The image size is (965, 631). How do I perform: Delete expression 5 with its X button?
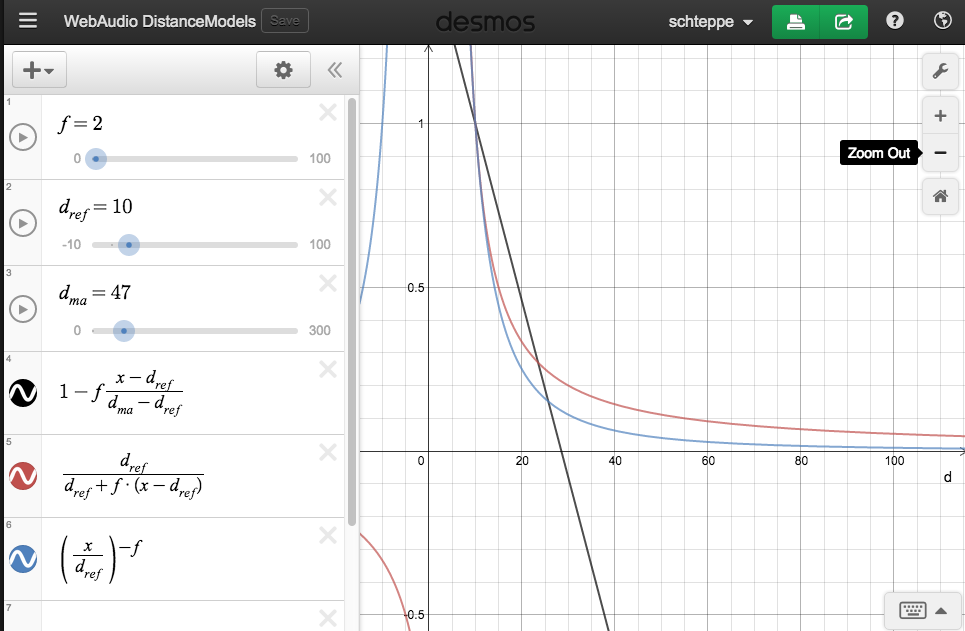[x=328, y=451]
